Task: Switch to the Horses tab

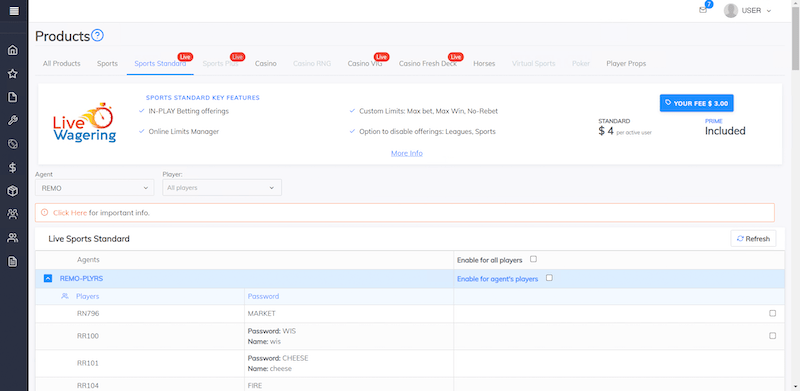Action: (x=484, y=64)
